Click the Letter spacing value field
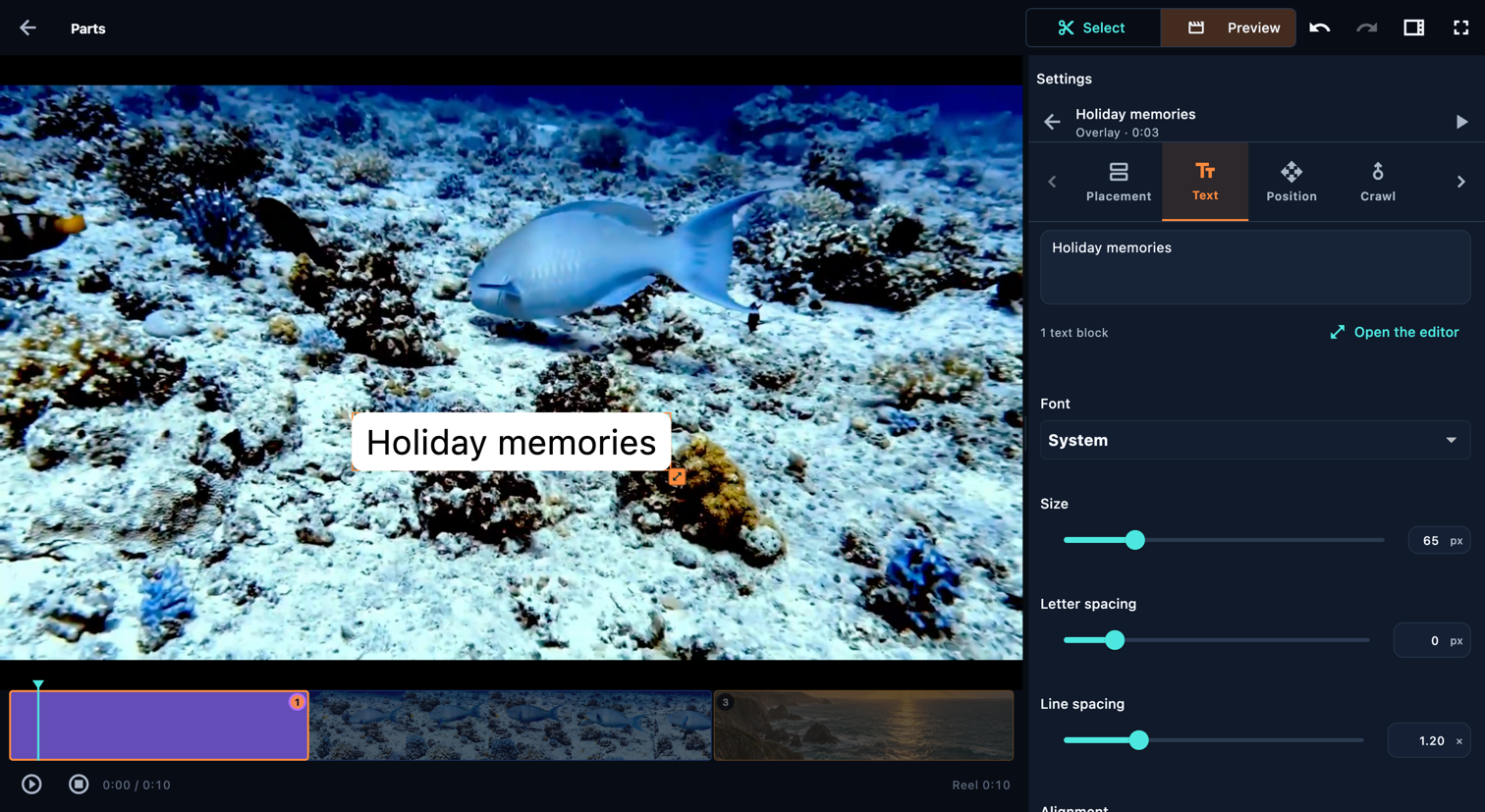The image size is (1485, 812). click(x=1432, y=640)
